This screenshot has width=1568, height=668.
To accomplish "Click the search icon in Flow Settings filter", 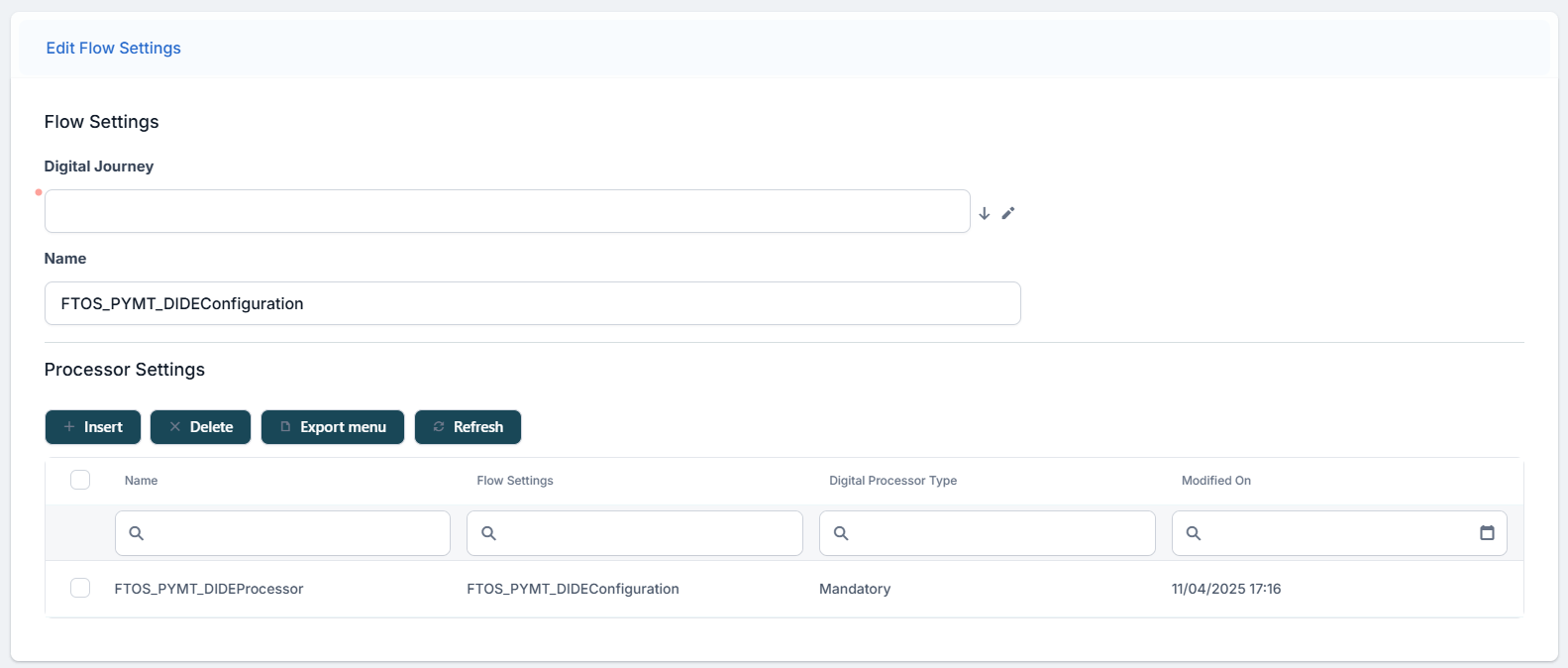I will pyautogui.click(x=488, y=533).
